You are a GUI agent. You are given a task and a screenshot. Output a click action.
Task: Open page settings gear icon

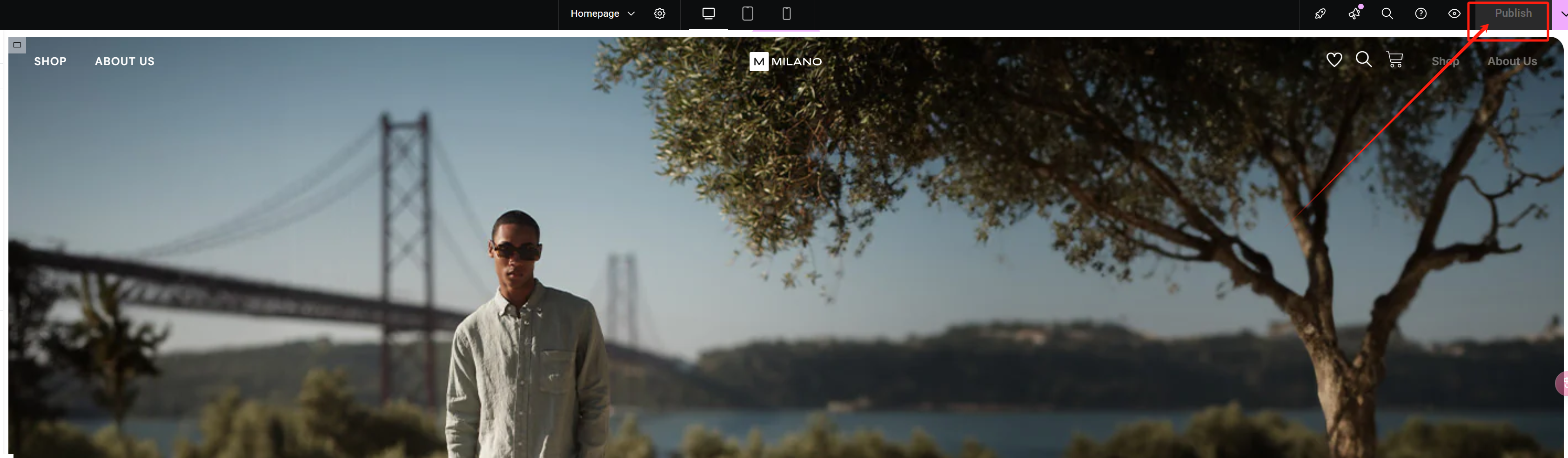tap(660, 13)
